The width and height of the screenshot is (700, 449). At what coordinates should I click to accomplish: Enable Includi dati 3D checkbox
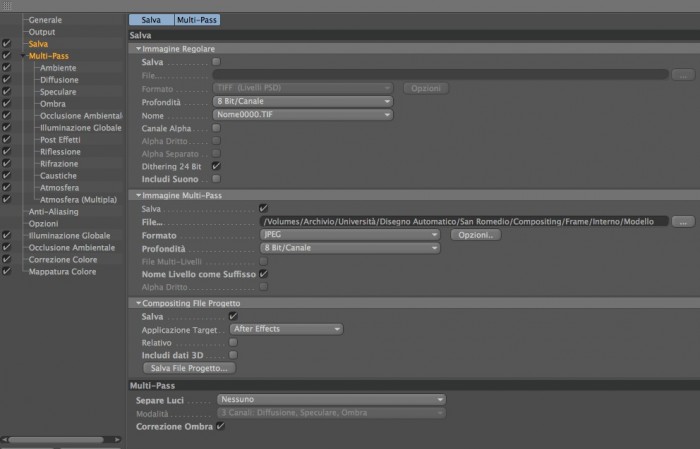pos(233,355)
